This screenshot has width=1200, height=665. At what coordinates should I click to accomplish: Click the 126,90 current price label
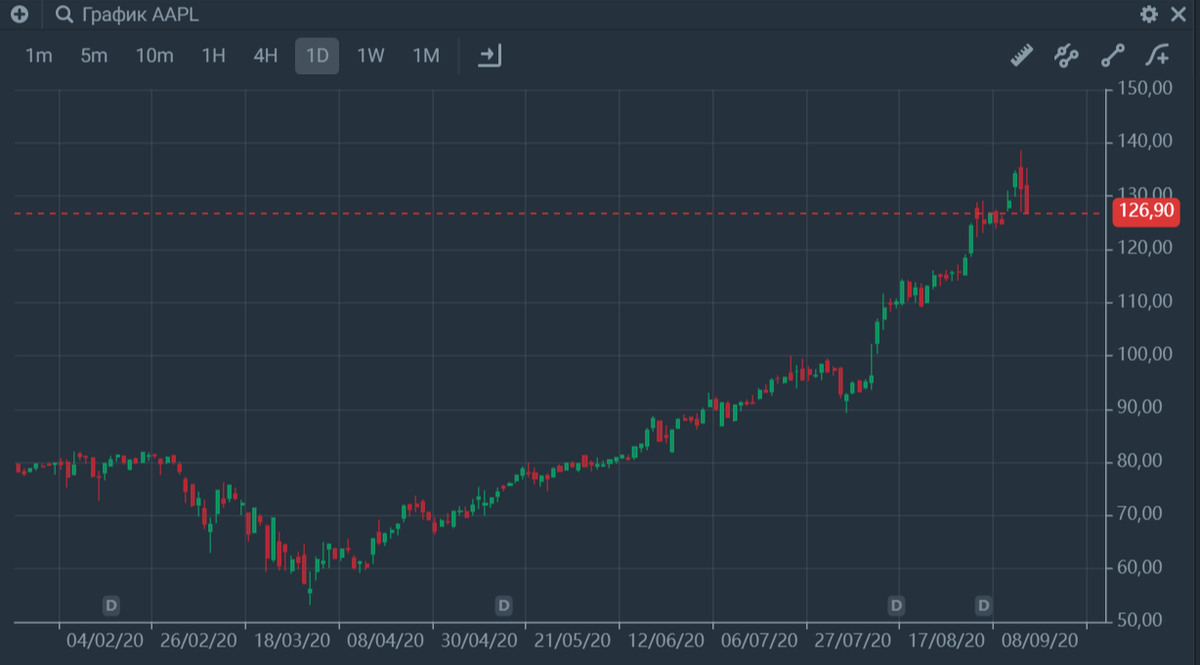(x=1146, y=213)
